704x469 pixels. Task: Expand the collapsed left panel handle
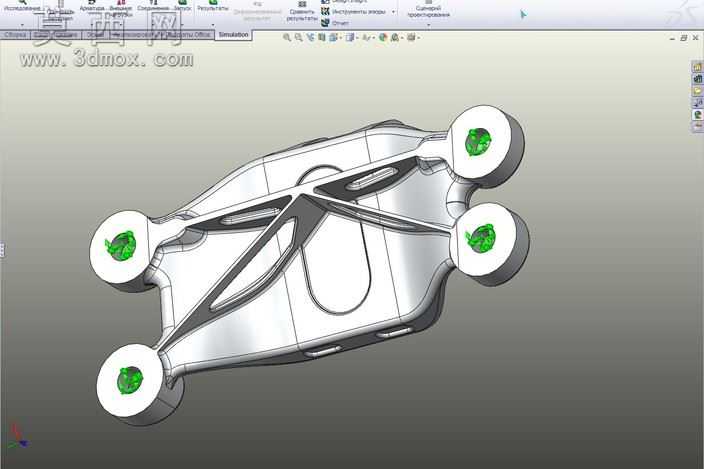2,250
